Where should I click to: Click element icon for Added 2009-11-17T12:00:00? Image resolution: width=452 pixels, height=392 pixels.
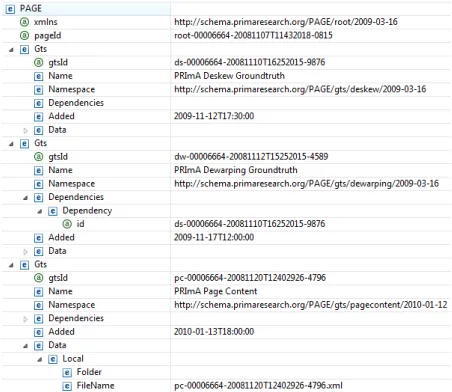pyautogui.click(x=39, y=238)
